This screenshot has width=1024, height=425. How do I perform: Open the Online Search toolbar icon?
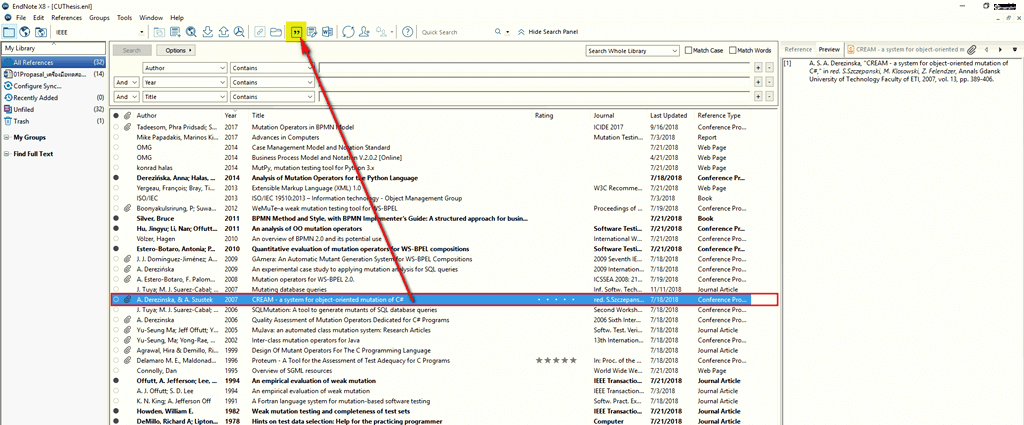[191, 32]
